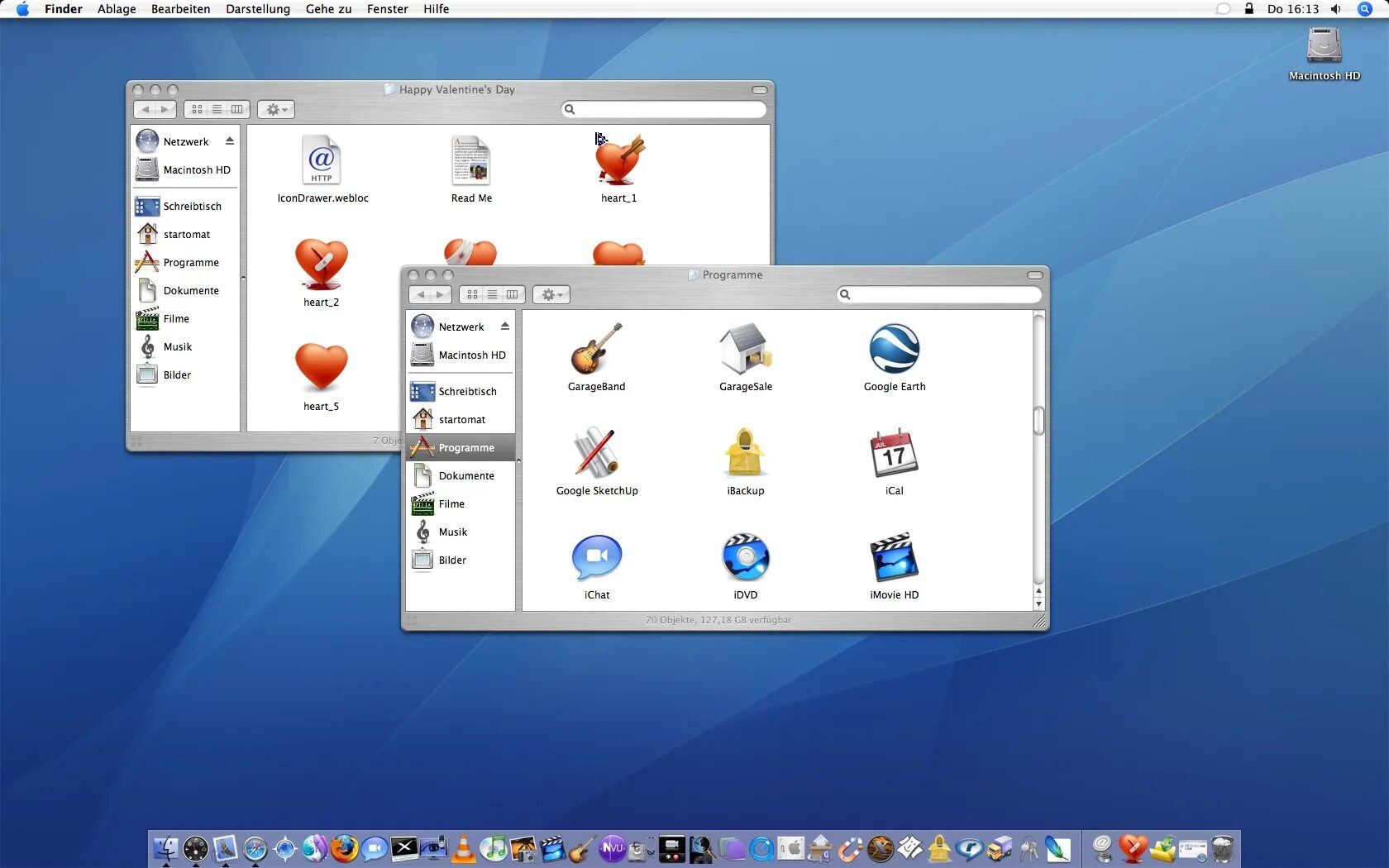Launch Safari from the Dock

click(255, 849)
